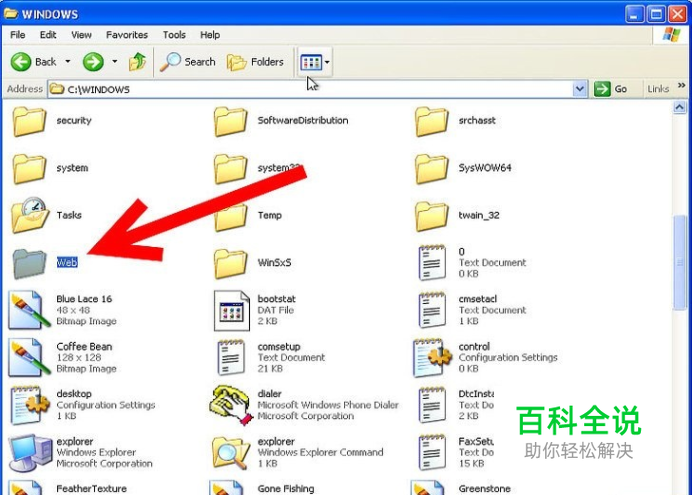The image size is (692, 495).
Task: Select the highlighted Web folder icon
Action: tap(29, 263)
